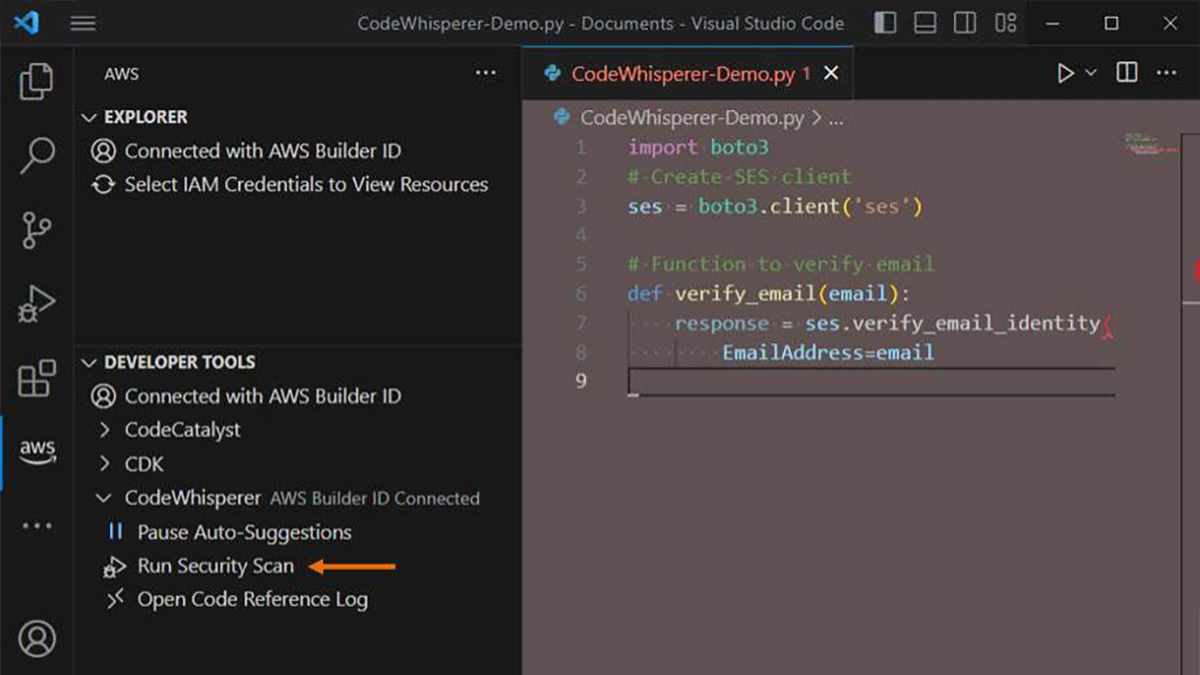Select the AWS icon in the activity bar

coord(37,452)
